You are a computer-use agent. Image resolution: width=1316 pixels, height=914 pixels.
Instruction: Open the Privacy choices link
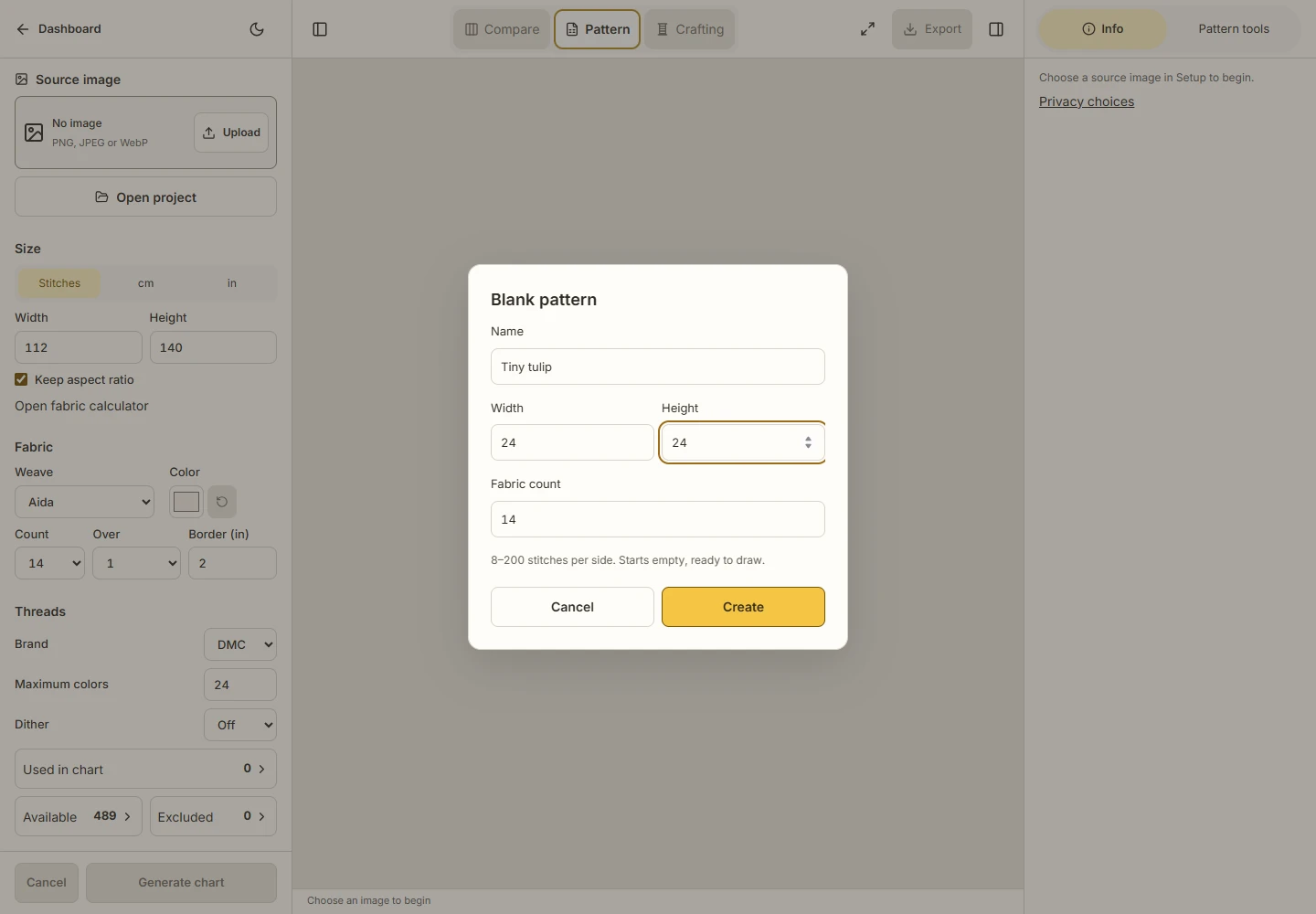pos(1087,101)
